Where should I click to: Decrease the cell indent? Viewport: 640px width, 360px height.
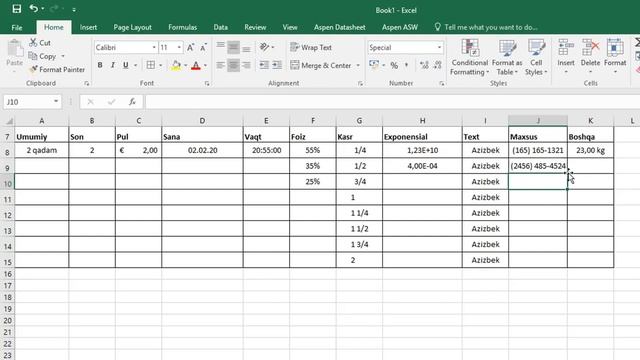(264, 65)
